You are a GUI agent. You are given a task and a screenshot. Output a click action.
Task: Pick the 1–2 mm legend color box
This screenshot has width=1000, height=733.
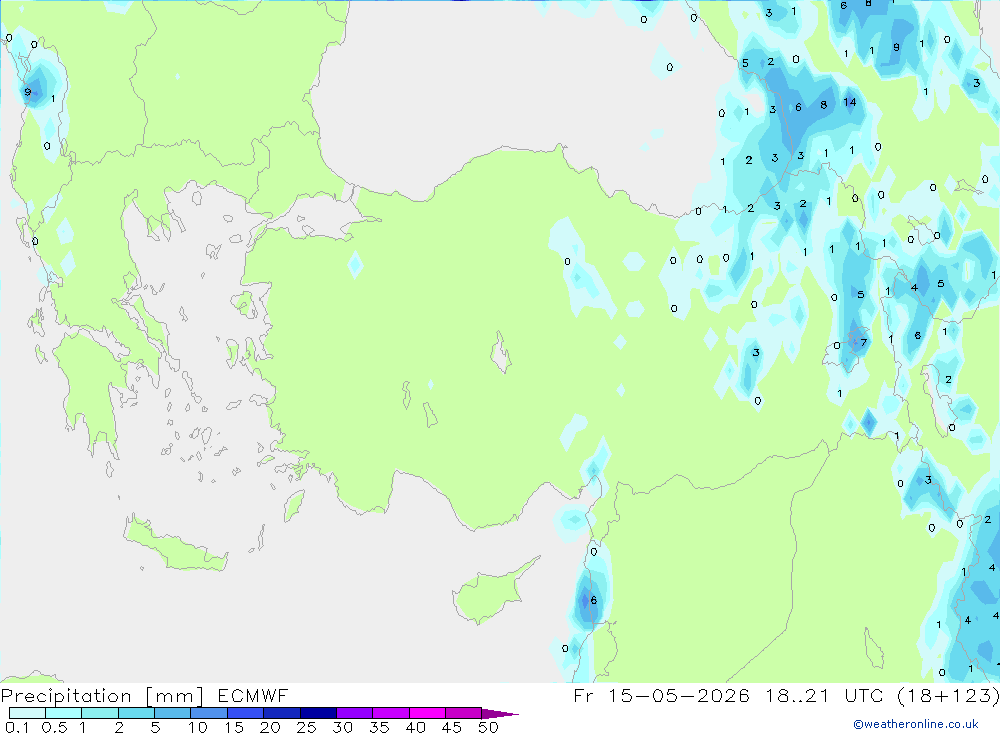tap(99, 713)
